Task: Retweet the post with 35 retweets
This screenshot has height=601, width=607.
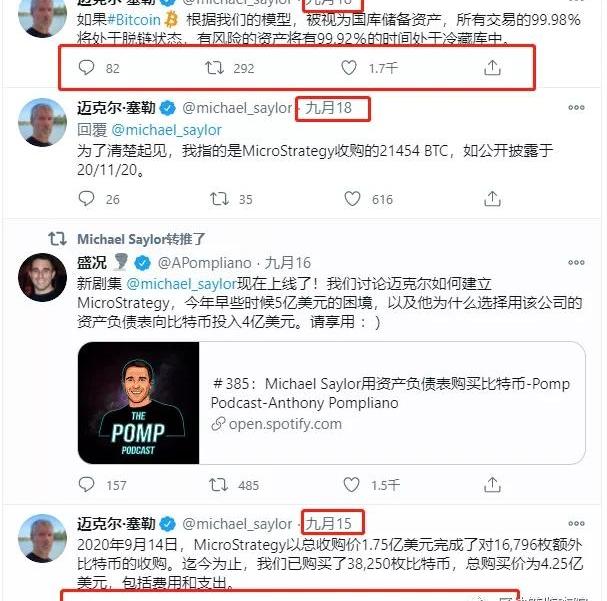Action: 219,199
